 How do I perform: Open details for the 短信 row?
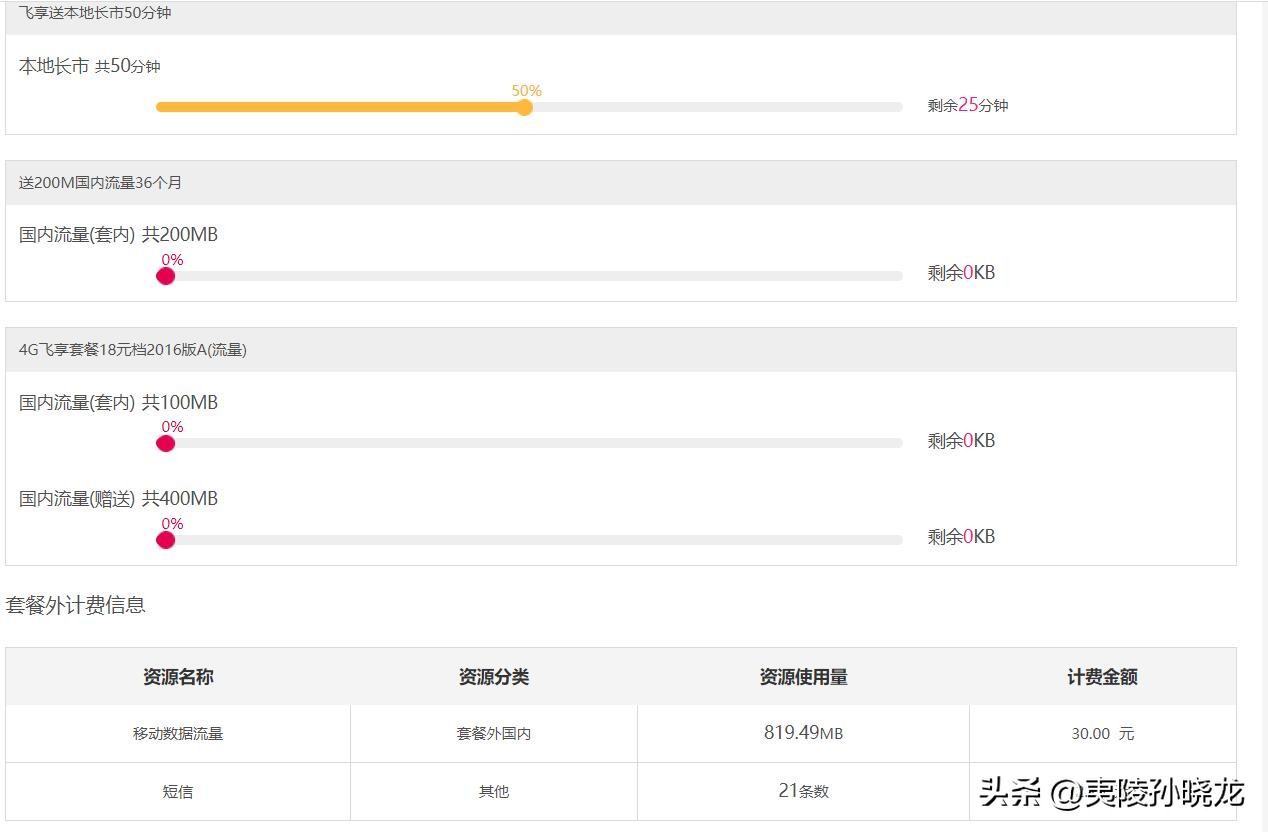coord(177,790)
